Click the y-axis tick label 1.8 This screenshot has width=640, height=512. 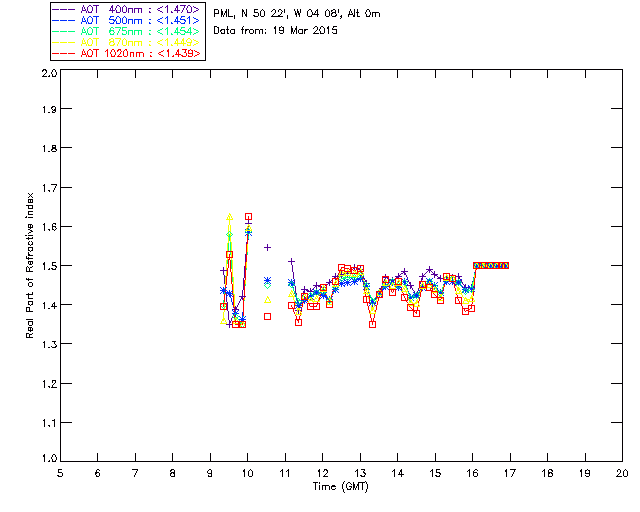pyautogui.click(x=49, y=148)
